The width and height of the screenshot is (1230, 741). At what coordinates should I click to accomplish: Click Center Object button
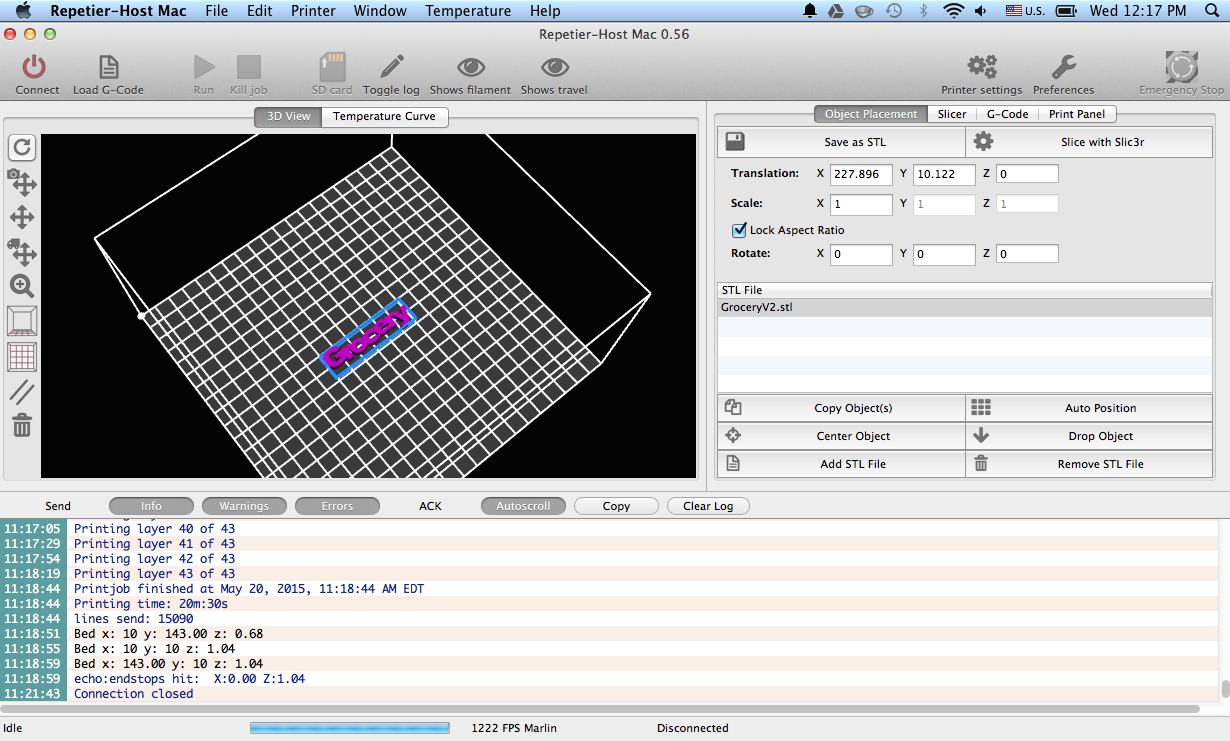point(841,436)
